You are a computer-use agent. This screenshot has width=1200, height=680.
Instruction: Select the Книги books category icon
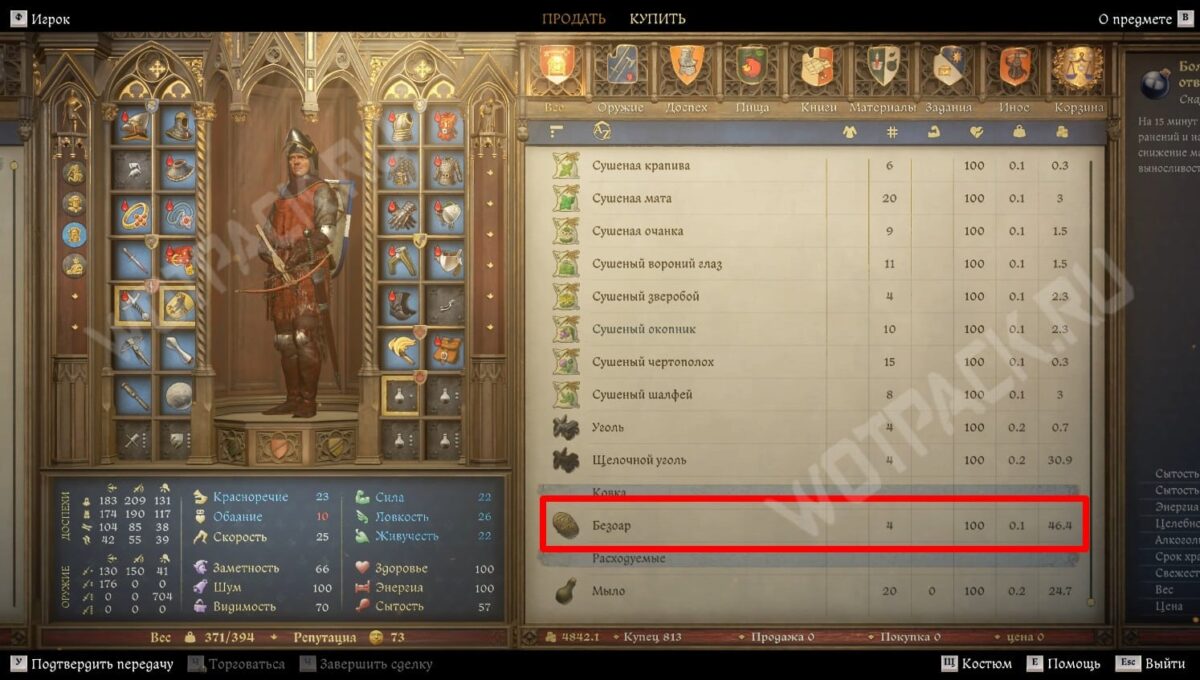point(818,65)
